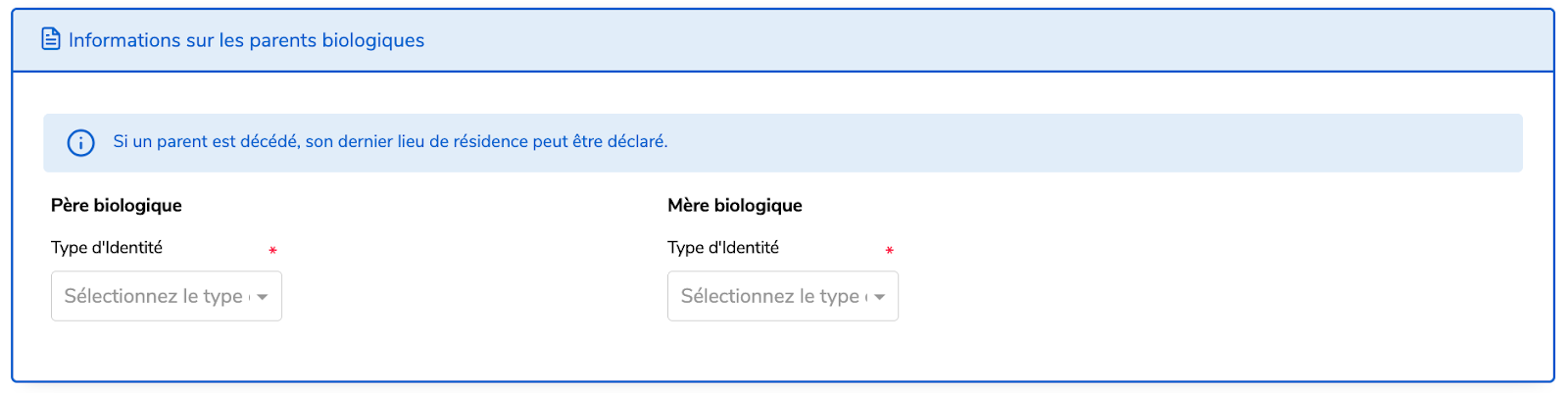
Task: Click the document icon in the section header
Action: [x=51, y=39]
